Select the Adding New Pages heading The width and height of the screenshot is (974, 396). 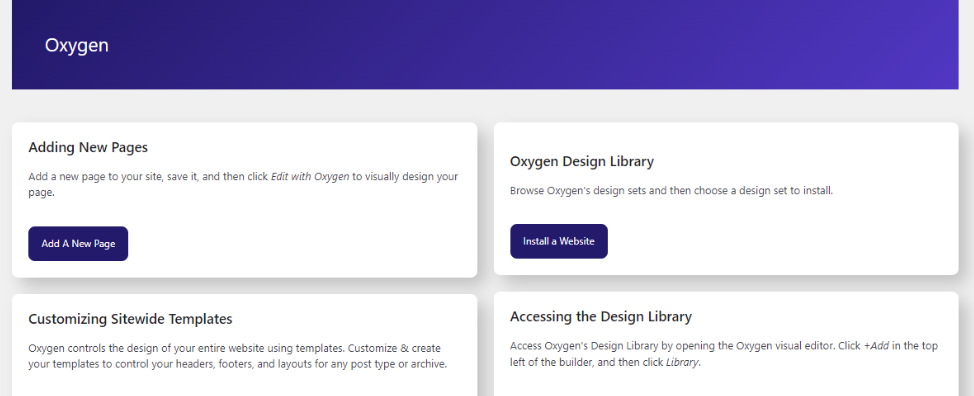(x=88, y=148)
